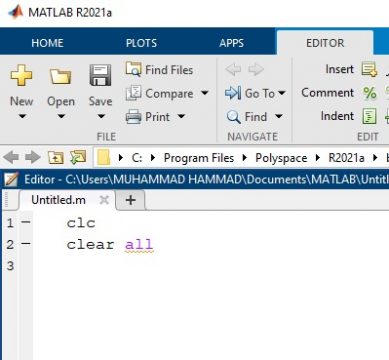
Task: Expand the arrow before C: in path
Action: pyautogui.click(x=121, y=157)
